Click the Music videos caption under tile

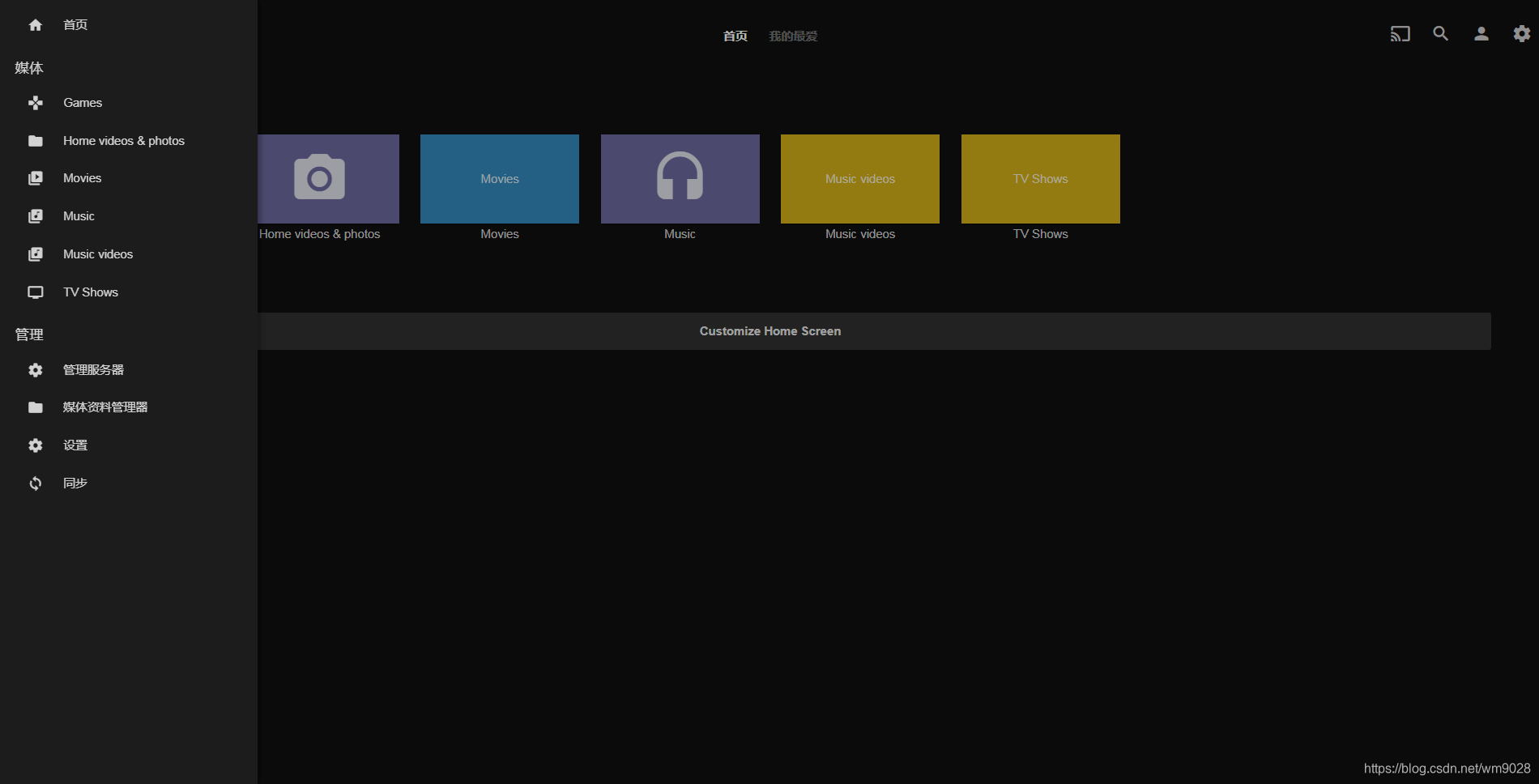coord(860,234)
